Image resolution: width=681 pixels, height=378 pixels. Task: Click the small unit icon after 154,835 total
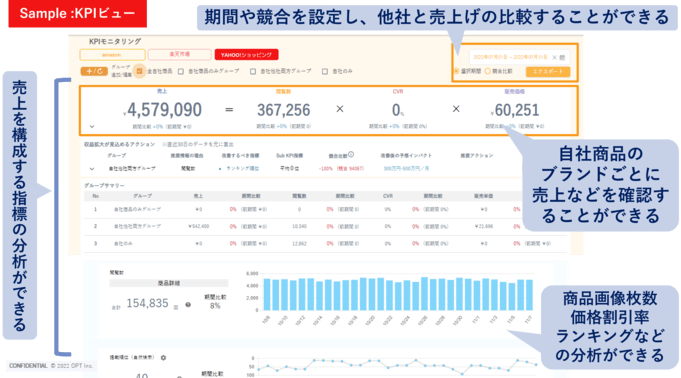coord(176,307)
